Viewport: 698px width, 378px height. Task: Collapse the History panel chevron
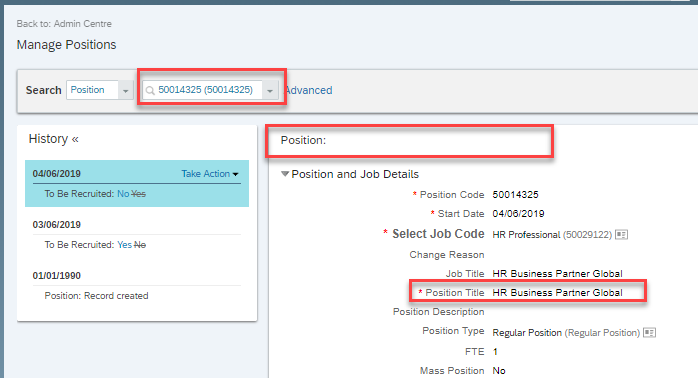tap(75, 139)
